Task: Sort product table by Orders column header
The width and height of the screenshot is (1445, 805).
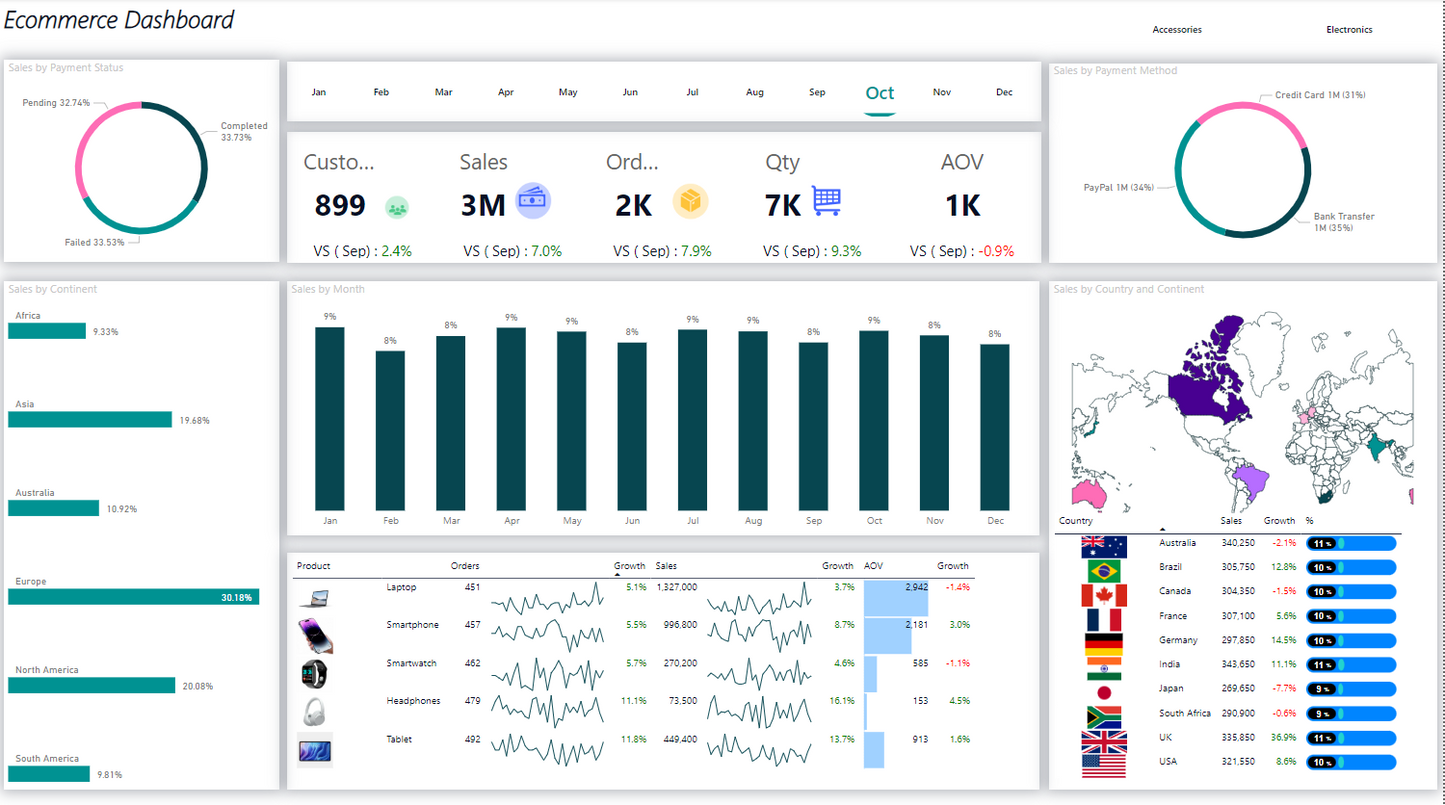Action: 465,566
